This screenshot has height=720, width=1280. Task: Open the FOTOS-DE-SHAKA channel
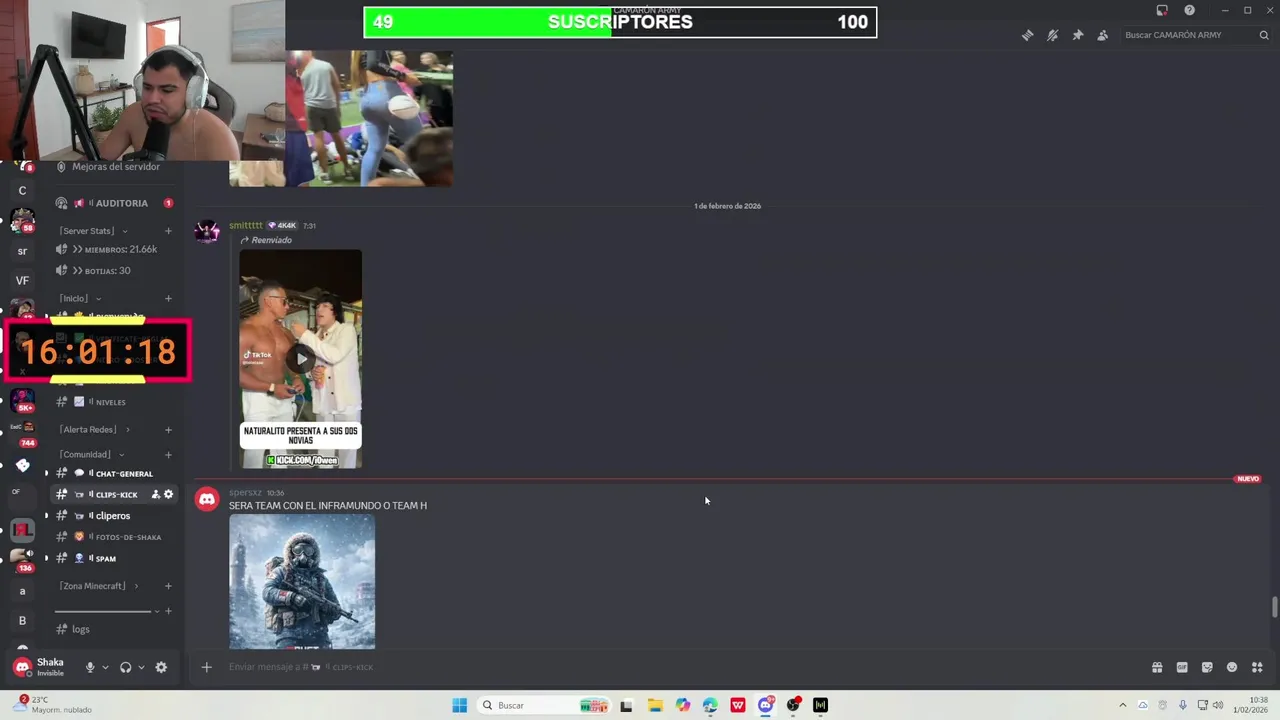tap(113, 537)
